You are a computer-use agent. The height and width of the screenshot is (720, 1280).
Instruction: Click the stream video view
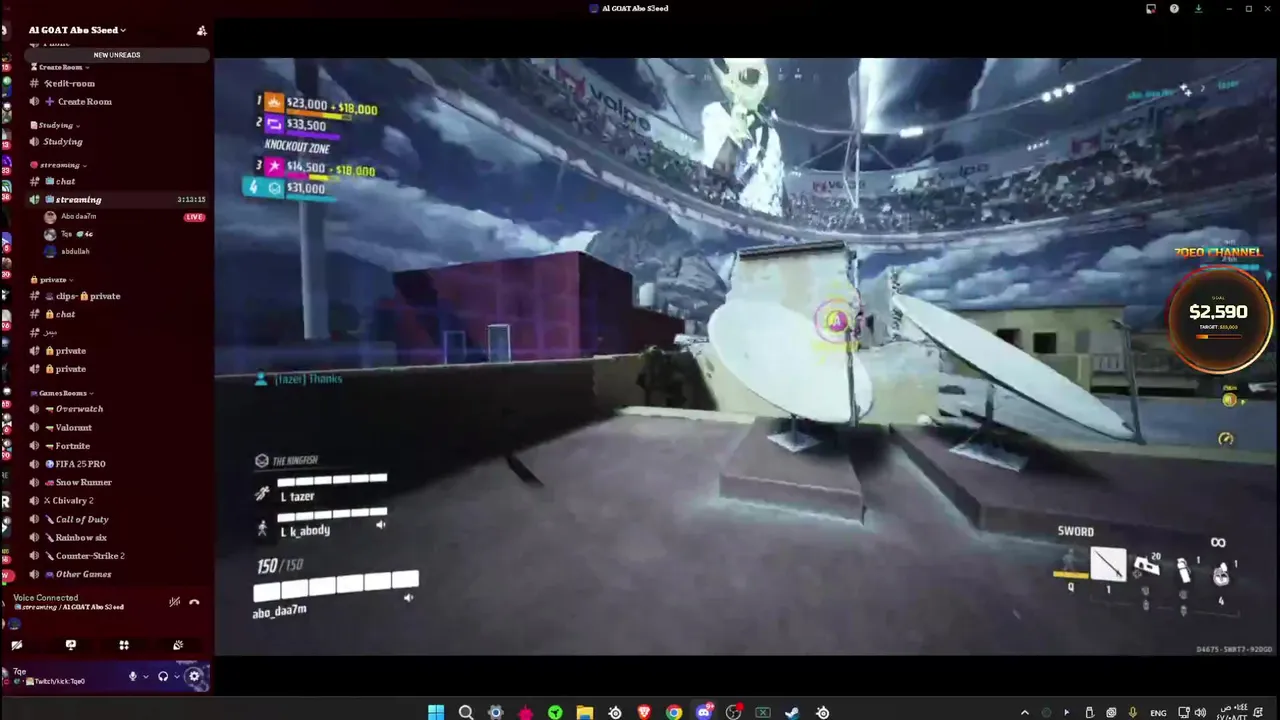[x=747, y=356]
